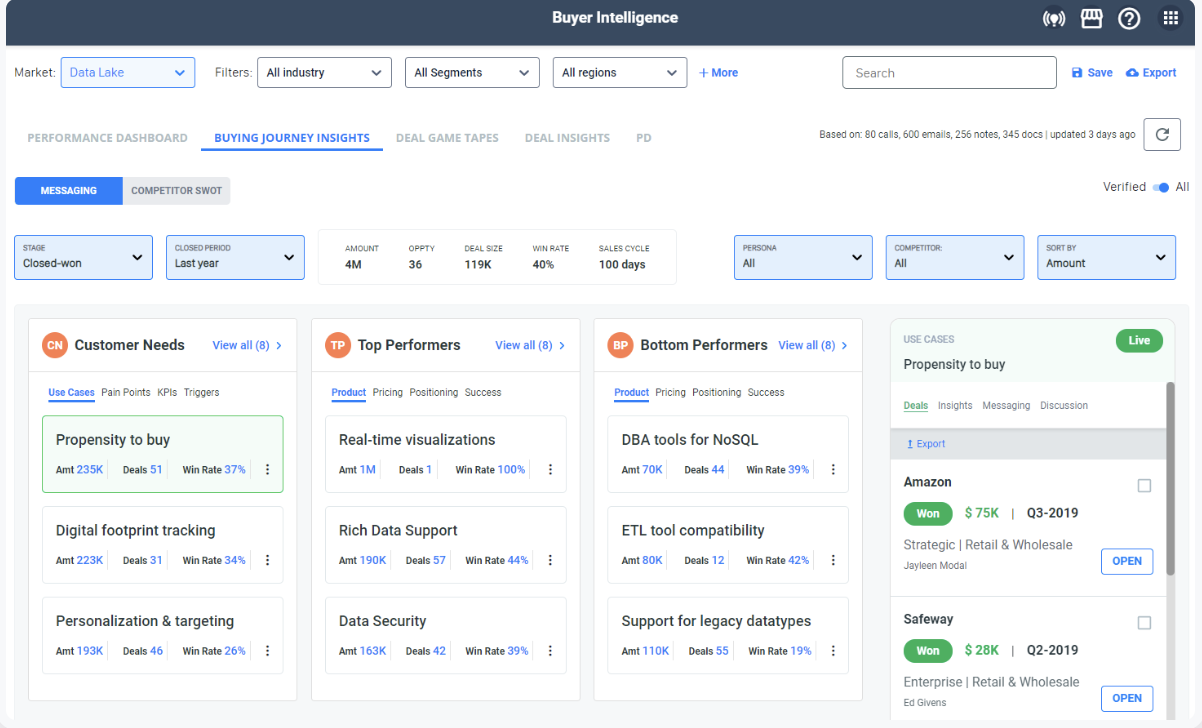Expand the Market Data Lake dropdown
This screenshot has width=1202, height=728.
128,72
